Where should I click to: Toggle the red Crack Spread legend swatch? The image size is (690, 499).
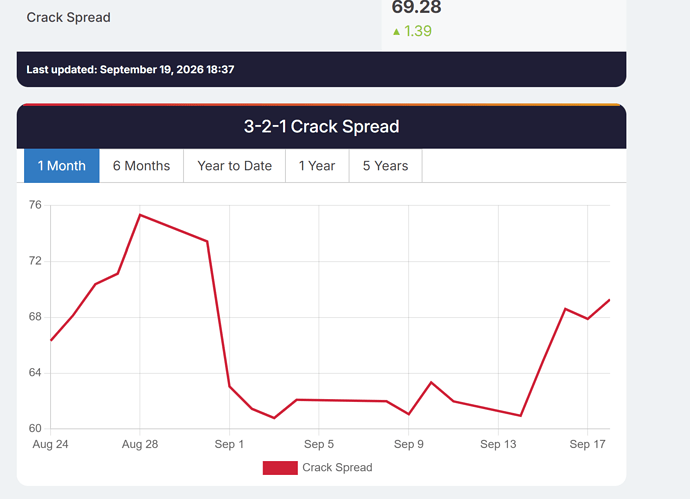tap(280, 468)
